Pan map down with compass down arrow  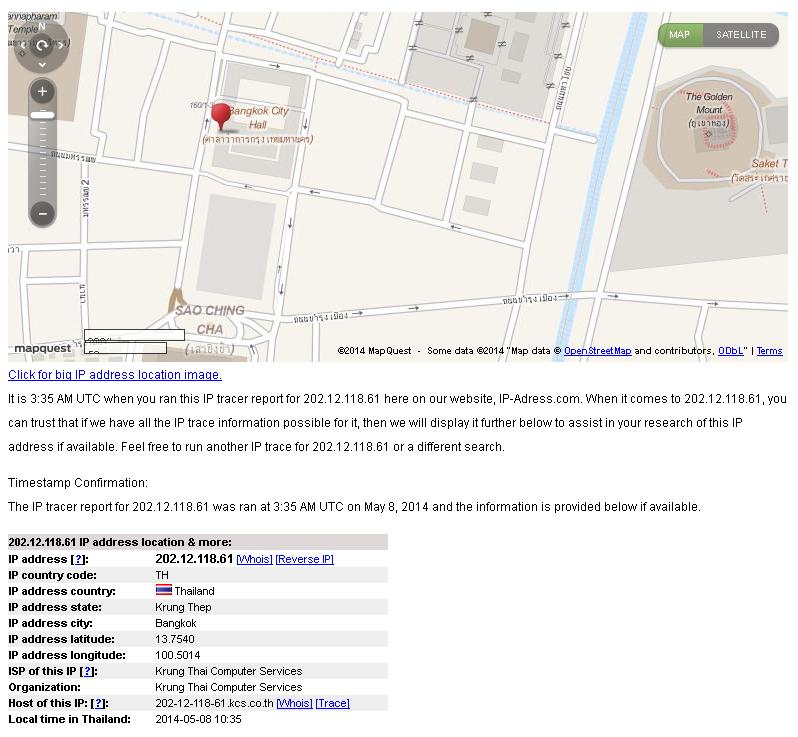42,65
